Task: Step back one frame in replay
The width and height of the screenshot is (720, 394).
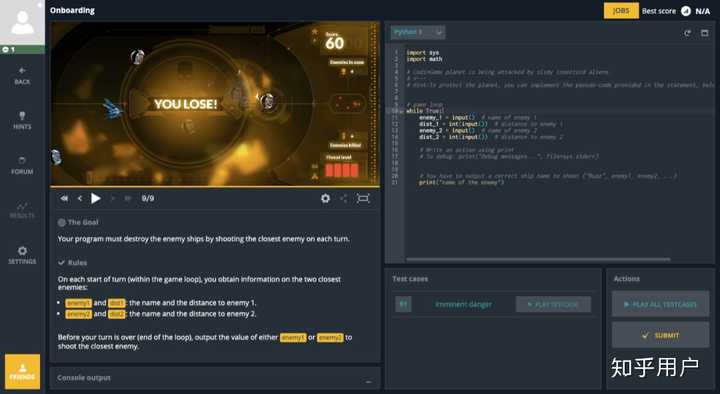Action: click(x=80, y=198)
